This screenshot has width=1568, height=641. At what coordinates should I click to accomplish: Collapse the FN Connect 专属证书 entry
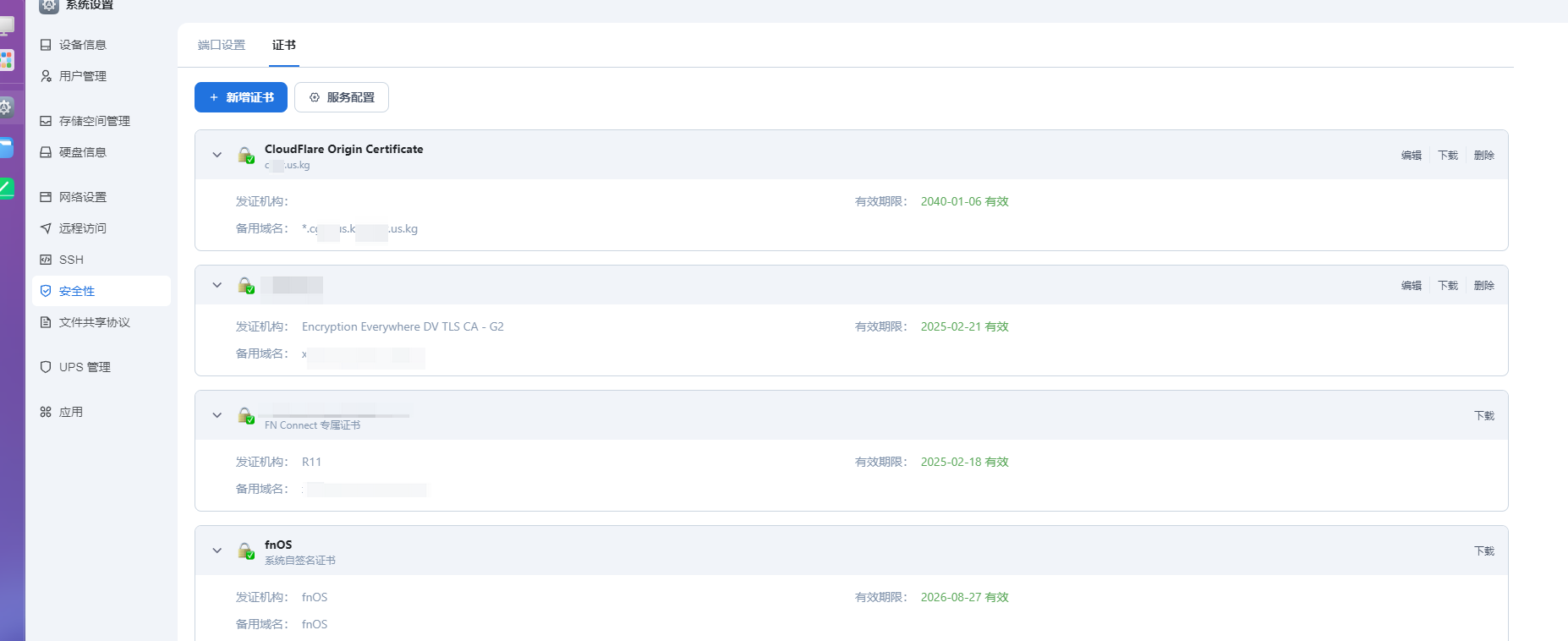pyautogui.click(x=217, y=415)
